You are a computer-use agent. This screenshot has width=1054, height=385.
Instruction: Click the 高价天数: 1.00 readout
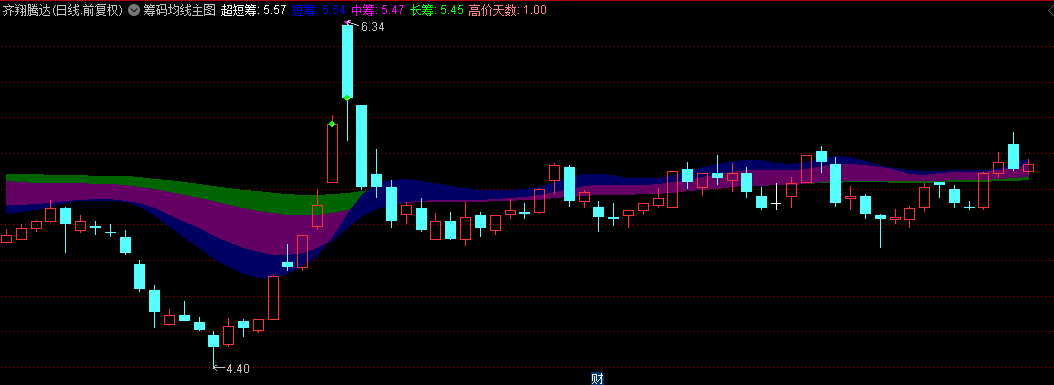coord(508,10)
